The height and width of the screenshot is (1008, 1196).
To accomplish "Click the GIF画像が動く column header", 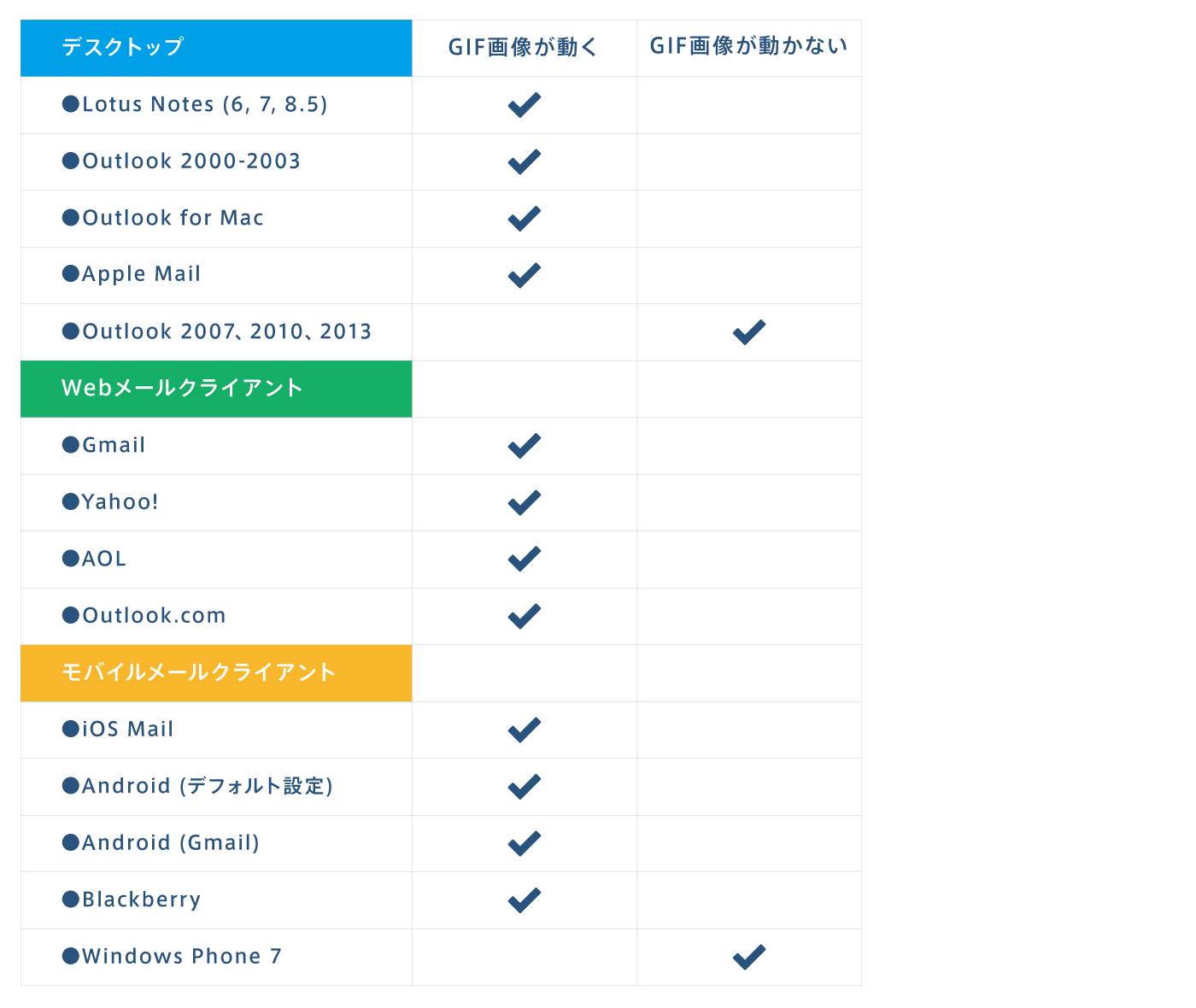I will point(524,47).
